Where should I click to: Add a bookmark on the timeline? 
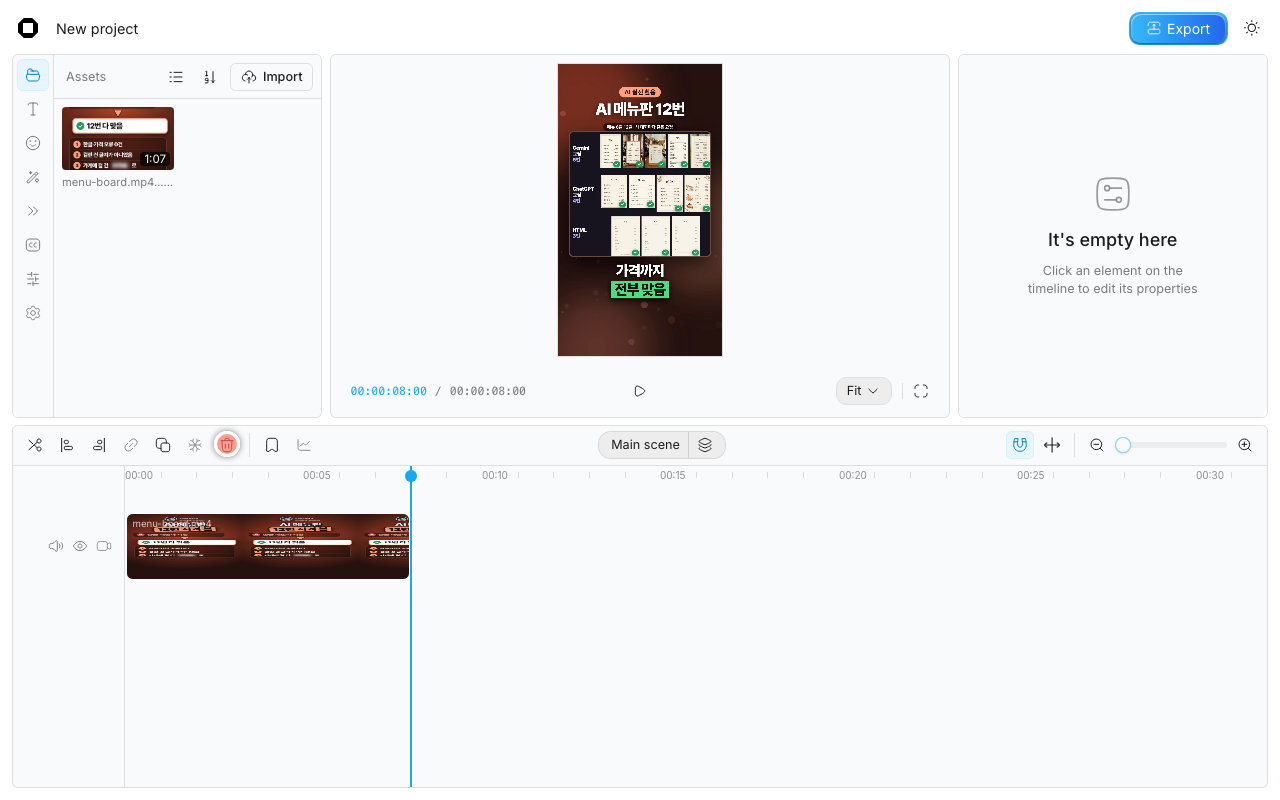tap(272, 445)
